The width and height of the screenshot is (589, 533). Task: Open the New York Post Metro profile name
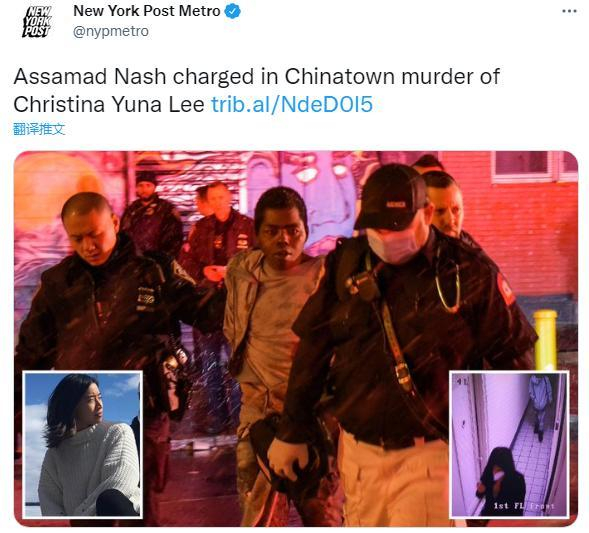pyautogui.click(x=146, y=11)
